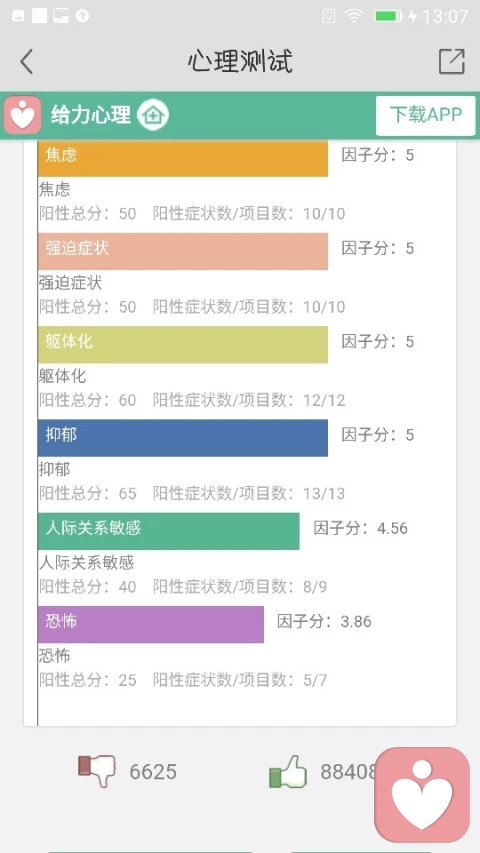Image resolution: width=480 pixels, height=853 pixels.
Task: Open the floating pink heart app icon
Action: [x=422, y=794]
